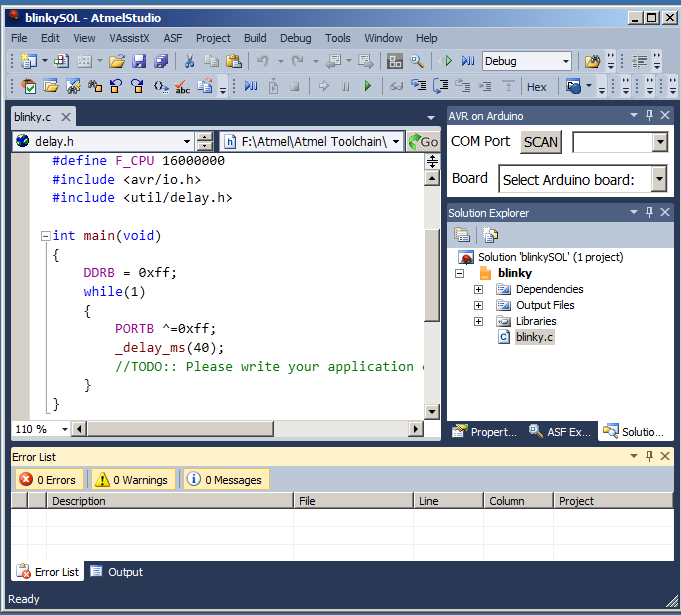Toggle Hex display mode
681x615 pixels.
(536, 87)
